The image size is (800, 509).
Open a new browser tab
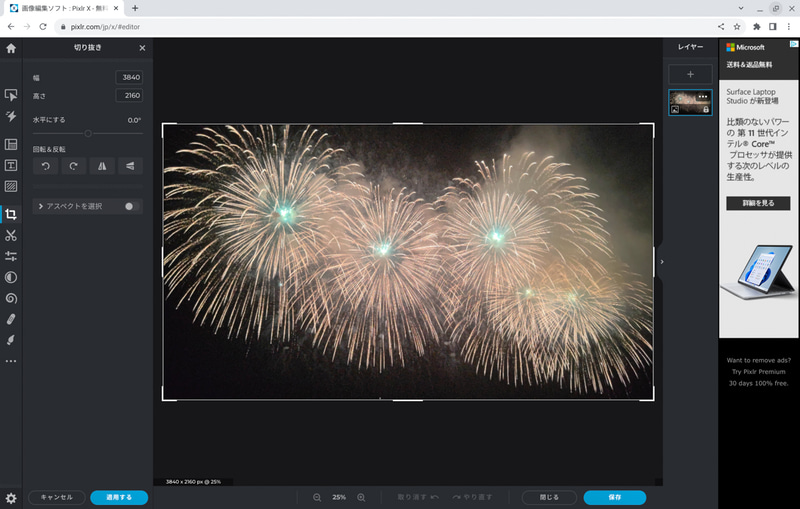135,8
